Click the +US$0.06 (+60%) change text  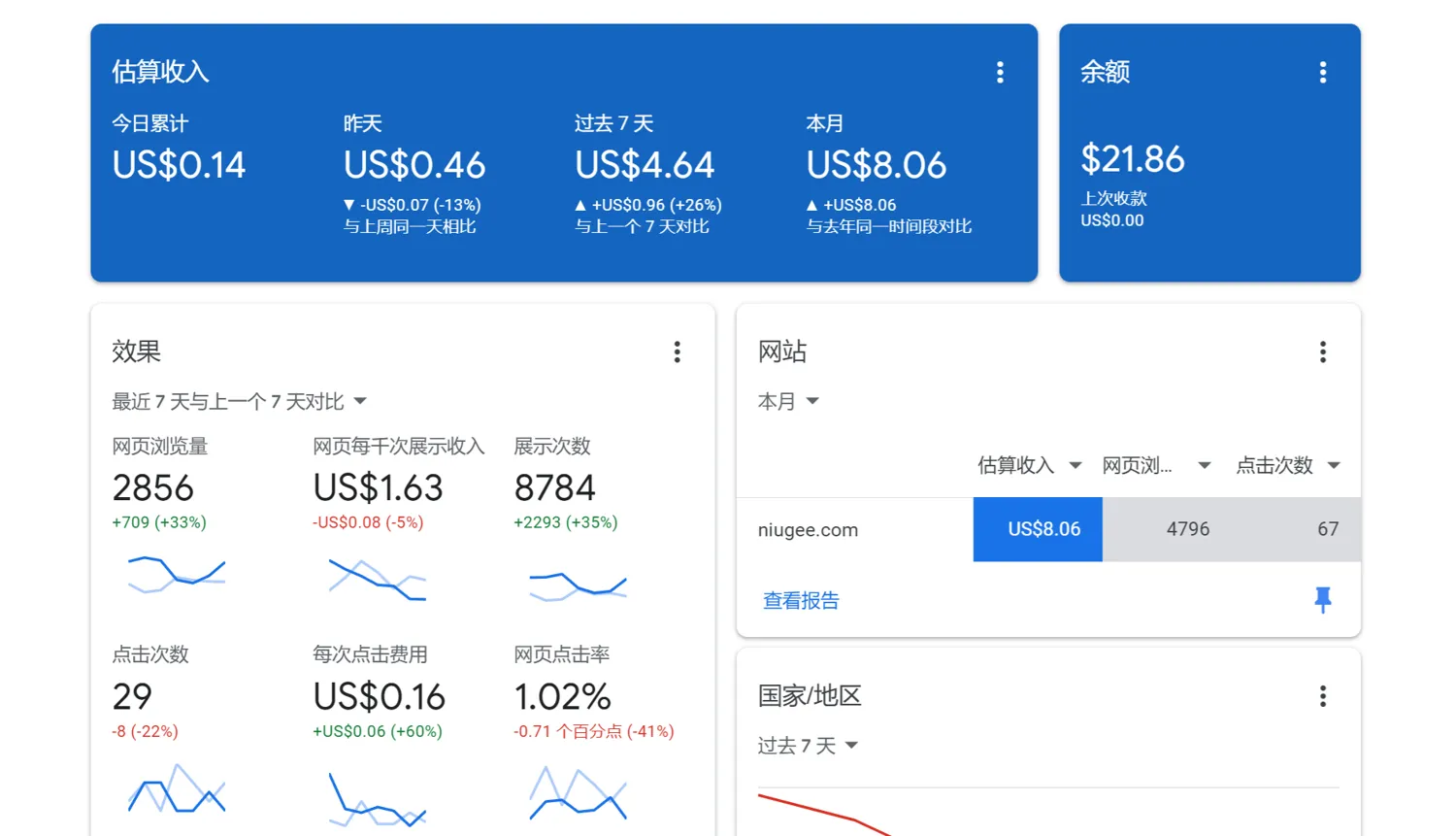click(378, 731)
